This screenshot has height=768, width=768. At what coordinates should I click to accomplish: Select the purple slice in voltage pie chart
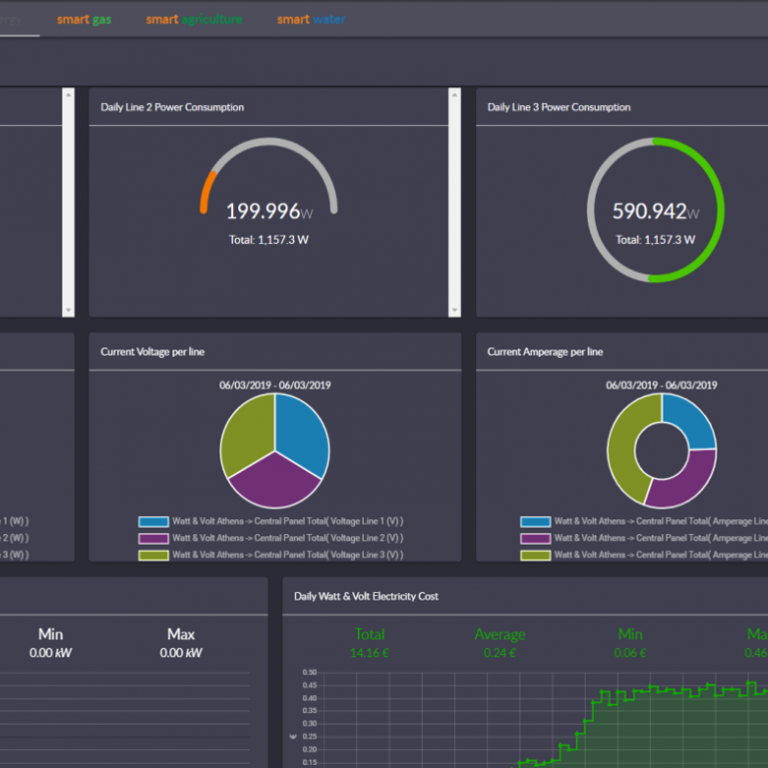[x=275, y=482]
